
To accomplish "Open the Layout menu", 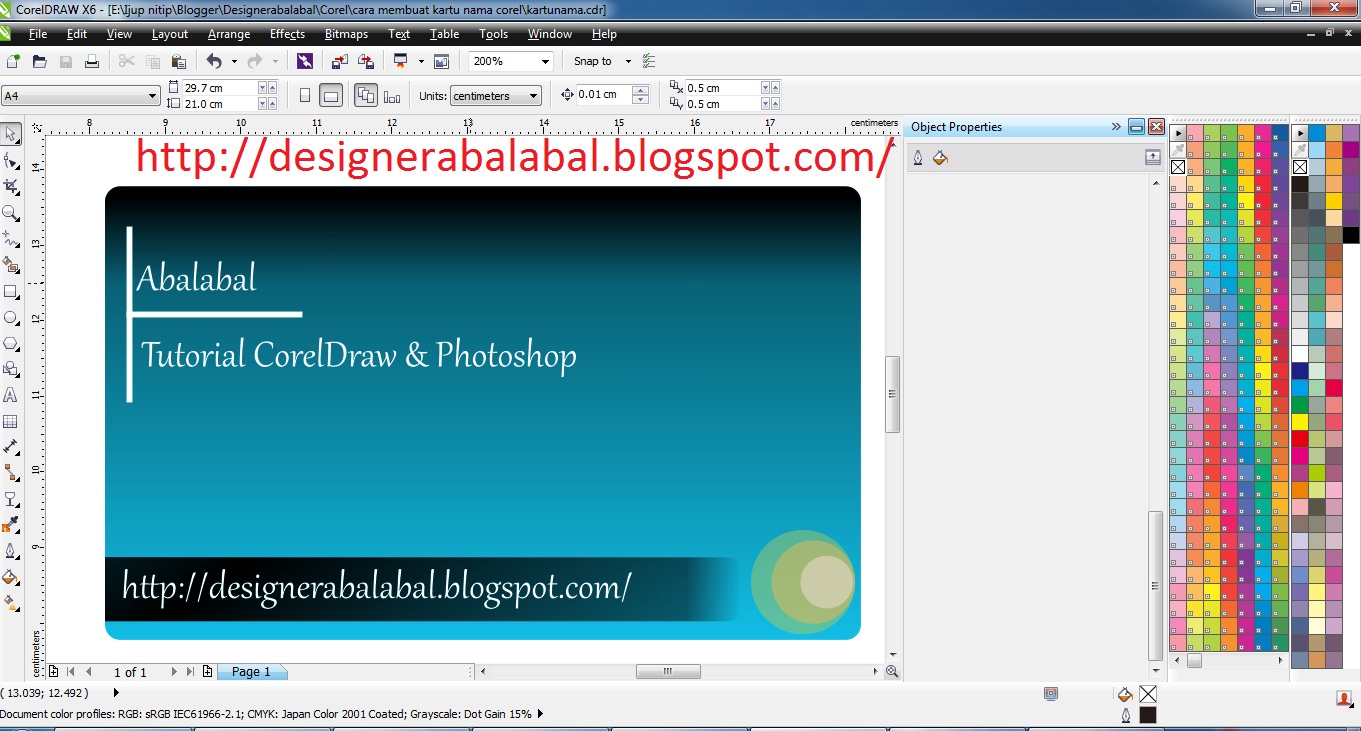I will [x=170, y=34].
